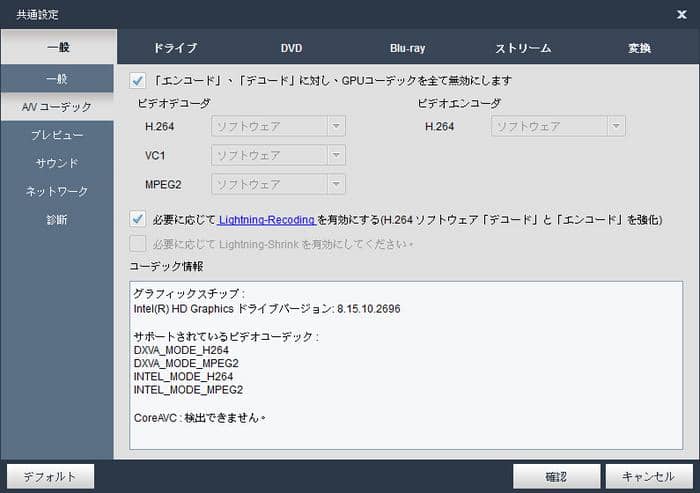Open the ドライブ tab
Screen dimensions: 700x493
[x=175, y=48]
